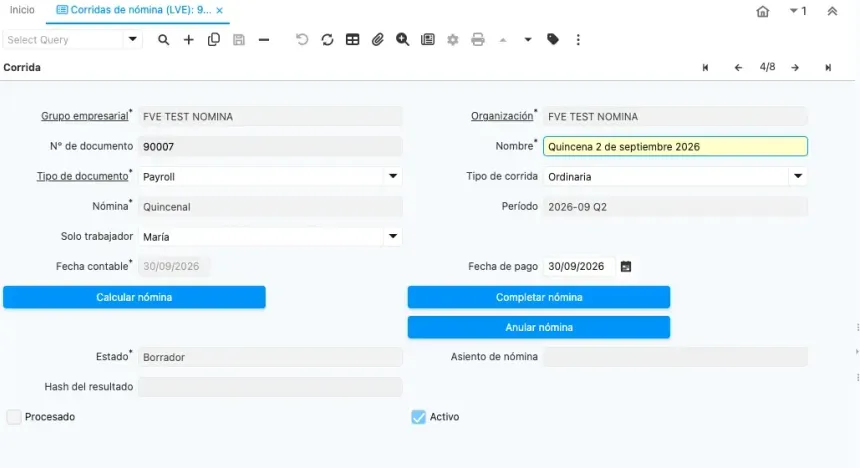Toggle grid view
860x468 pixels.
click(353, 40)
